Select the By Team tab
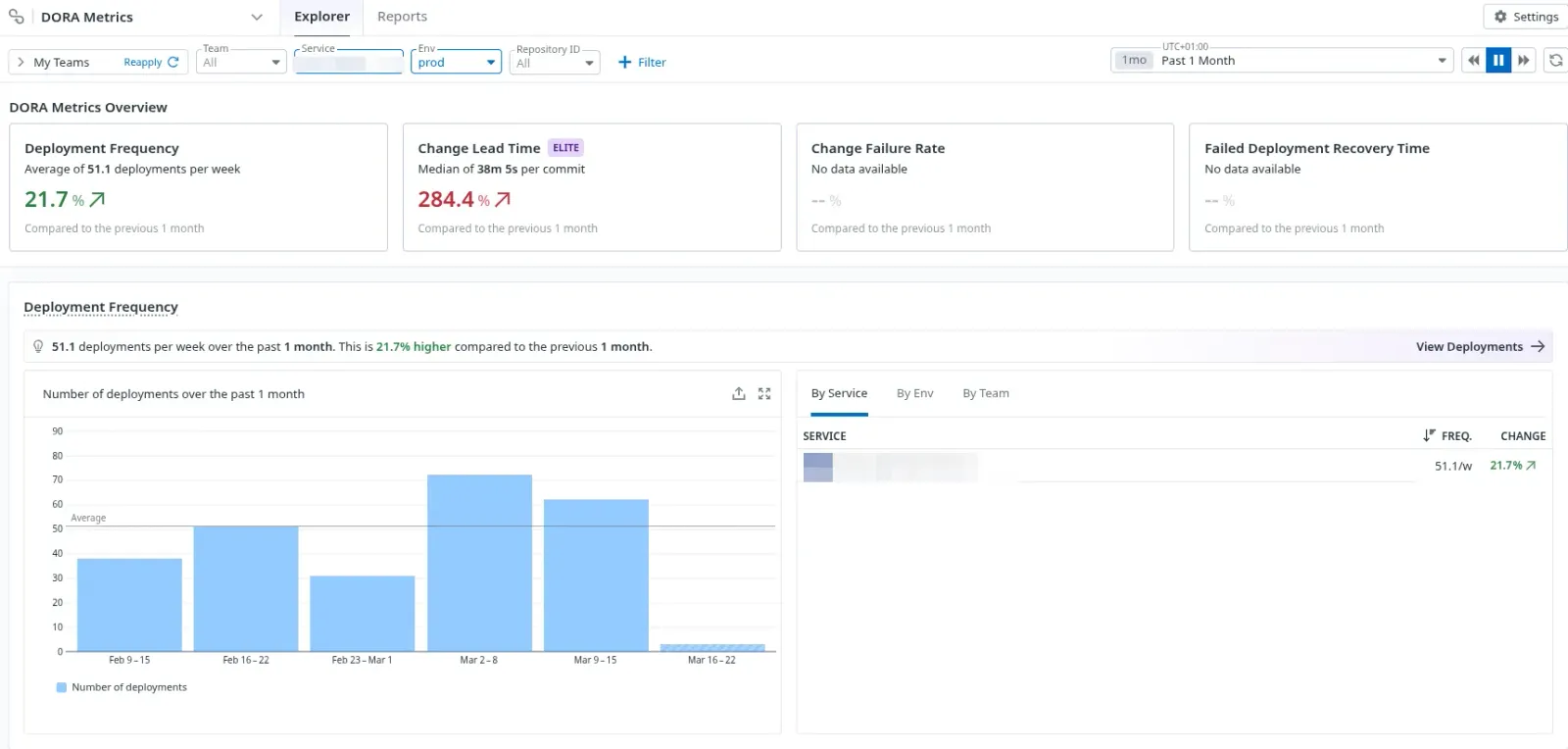This screenshot has height=749, width=1568. coord(986,393)
